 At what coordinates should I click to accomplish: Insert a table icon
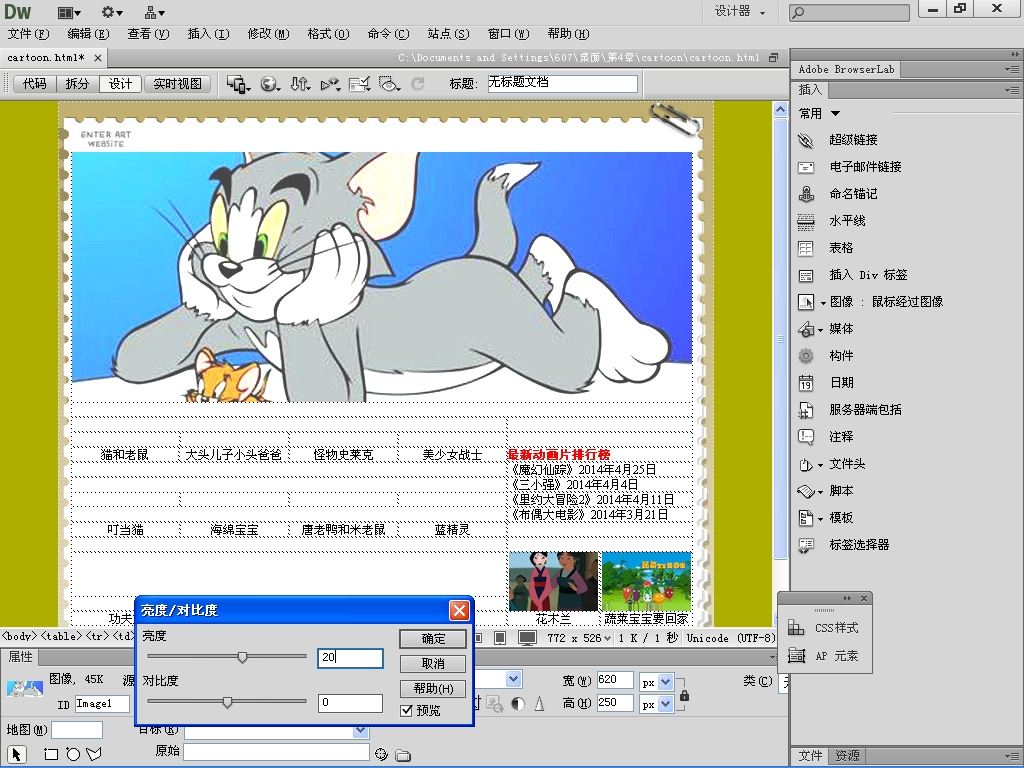pyautogui.click(x=806, y=248)
